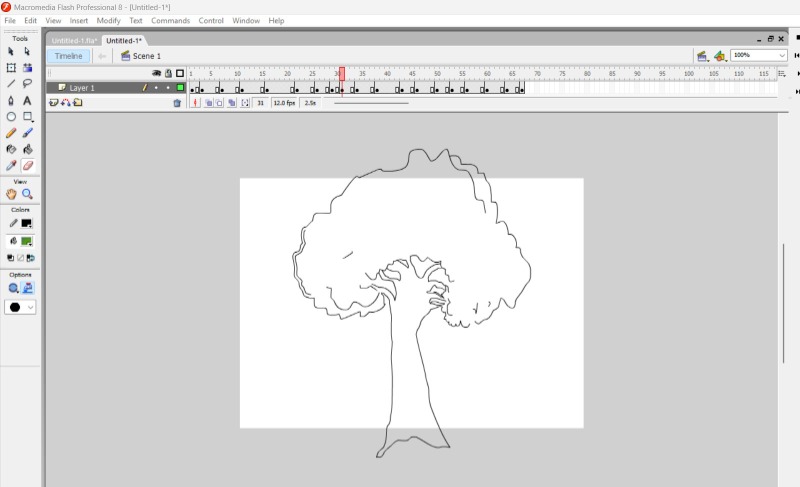Choose the Zoom magnifier tool
This screenshot has height=487, width=800.
(28, 194)
